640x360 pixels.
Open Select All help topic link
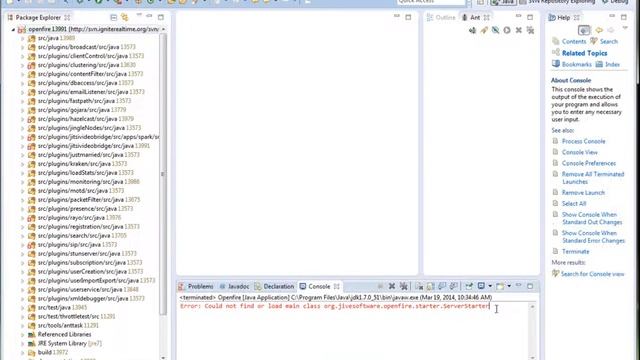tap(574, 203)
